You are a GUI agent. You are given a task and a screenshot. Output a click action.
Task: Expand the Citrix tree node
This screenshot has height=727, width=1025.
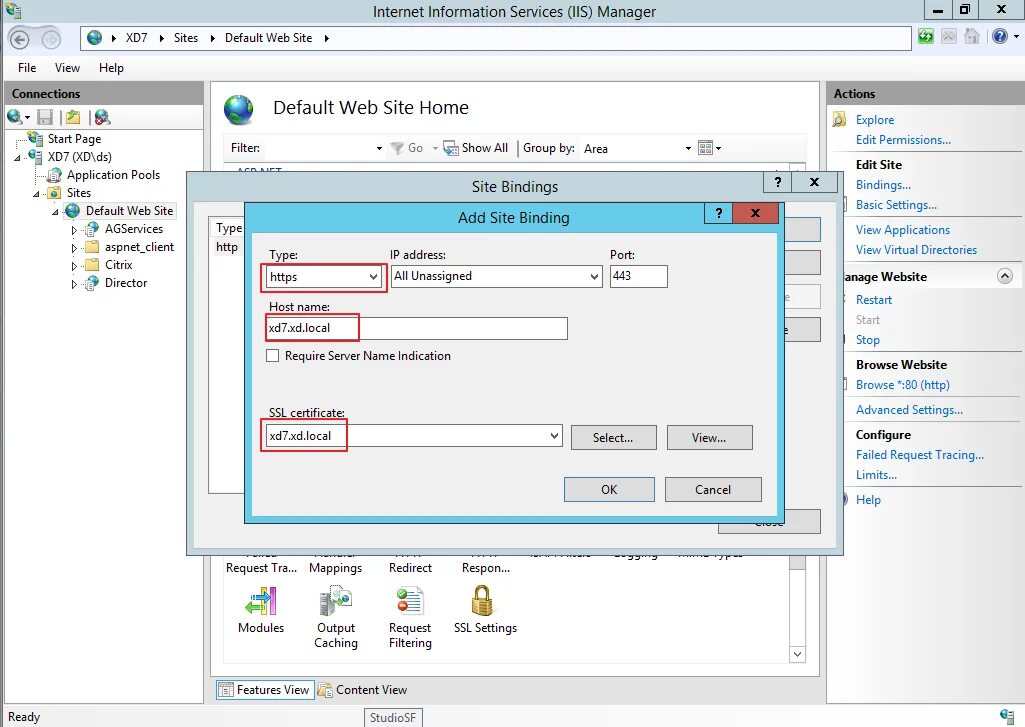point(74,266)
